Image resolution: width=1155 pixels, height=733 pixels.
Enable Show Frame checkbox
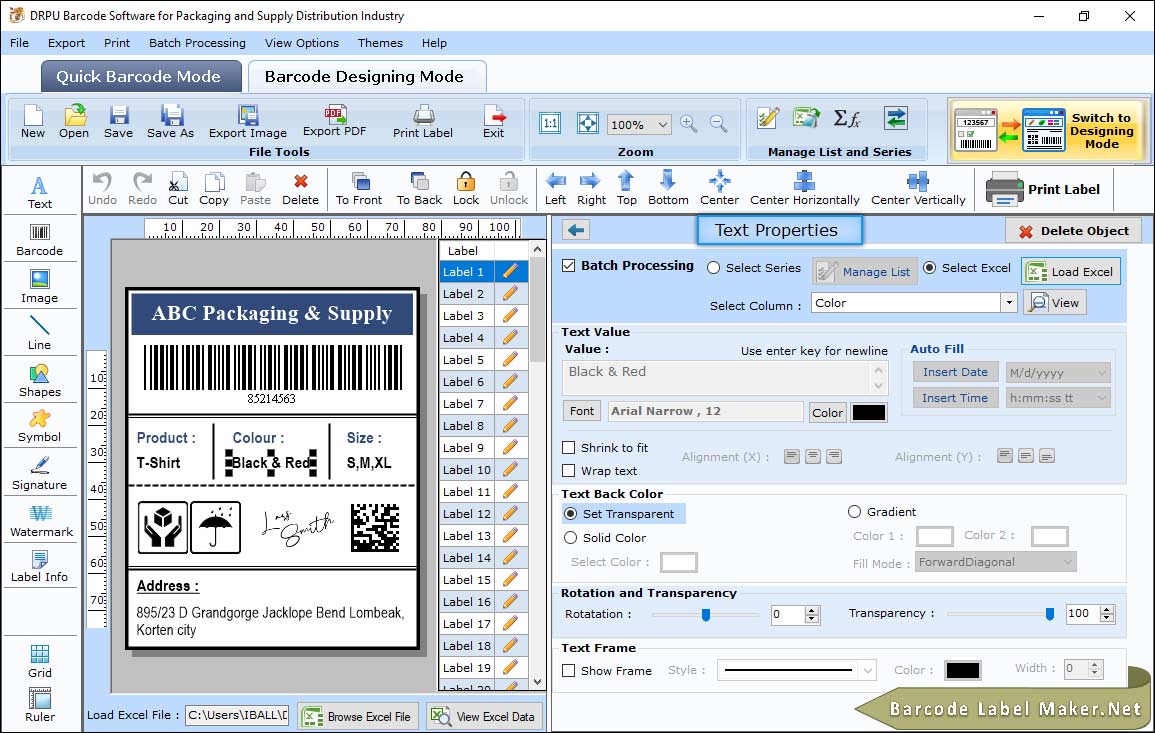tap(569, 670)
